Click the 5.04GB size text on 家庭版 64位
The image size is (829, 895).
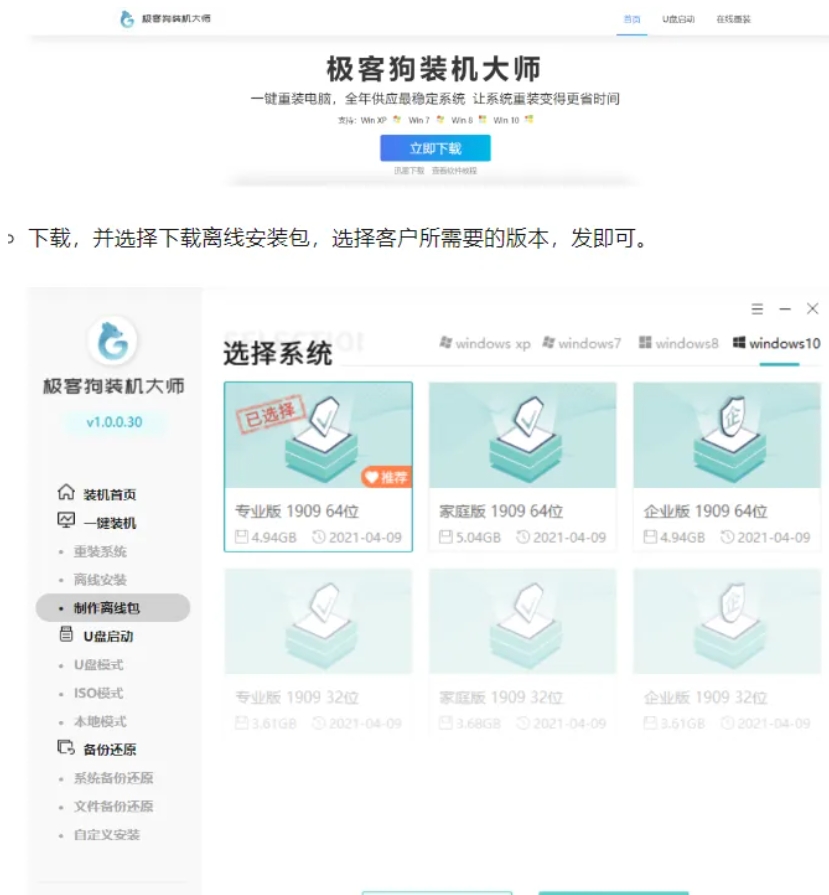[478, 538]
